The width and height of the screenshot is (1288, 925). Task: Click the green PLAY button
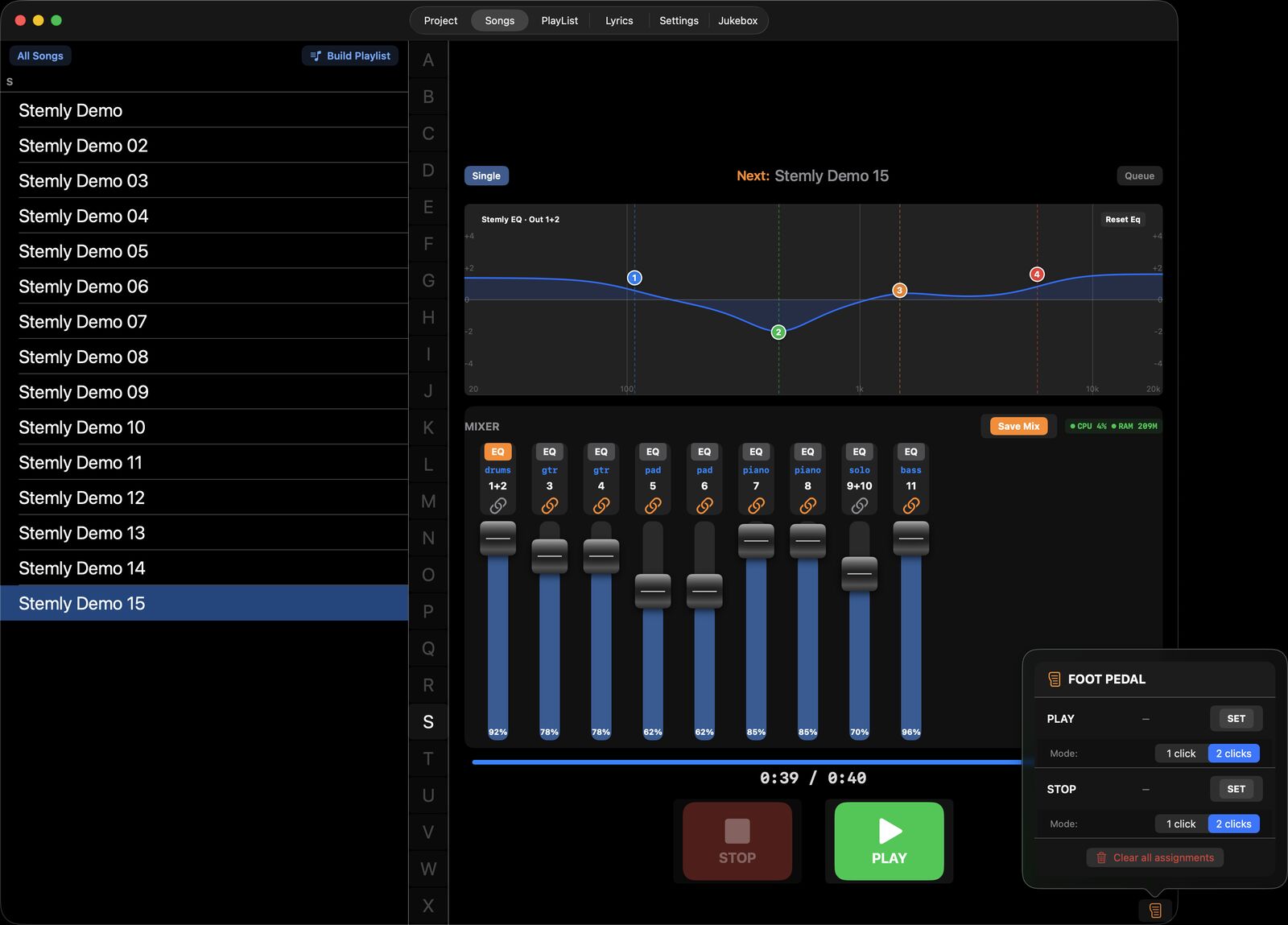point(889,840)
